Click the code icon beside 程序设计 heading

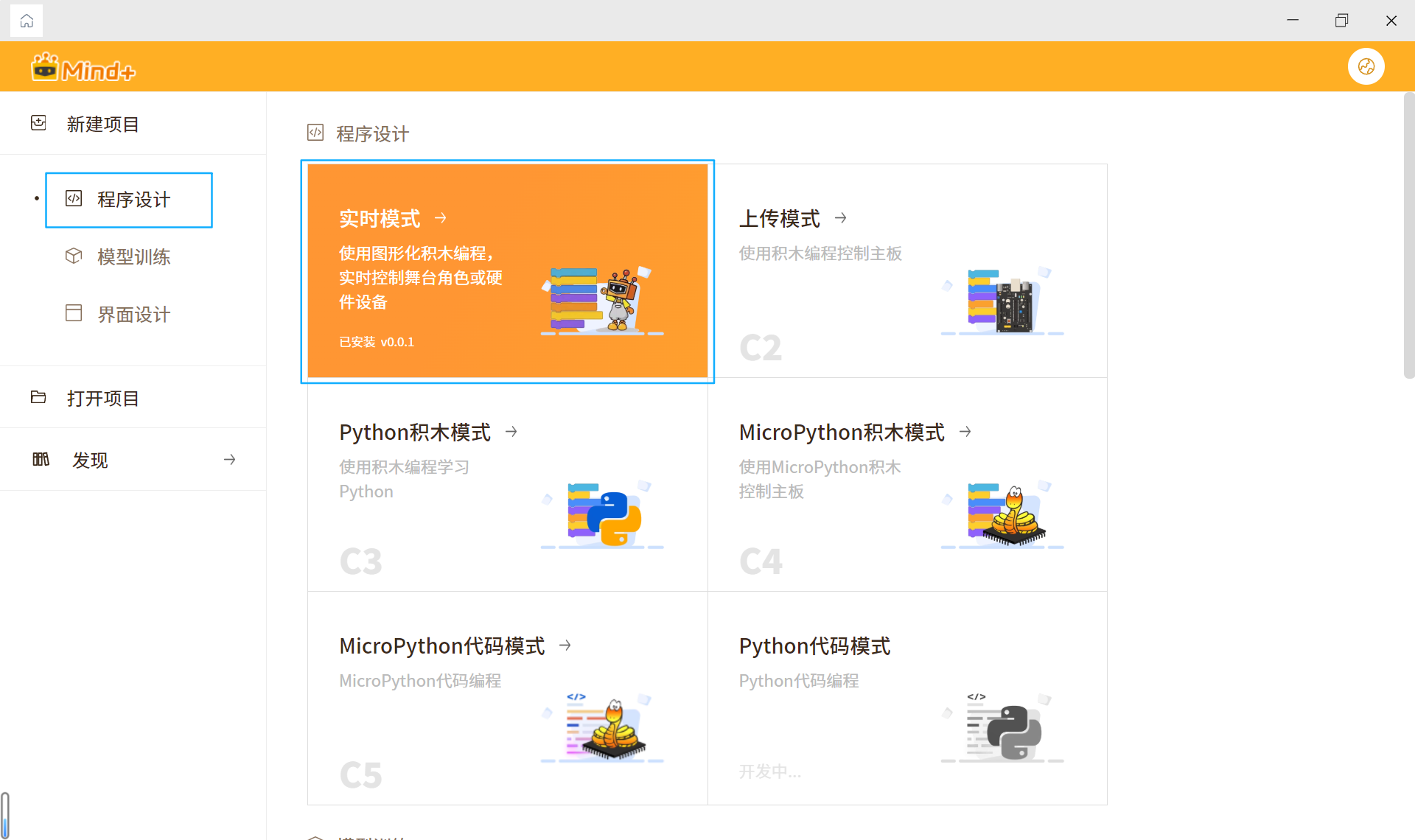tap(315, 133)
